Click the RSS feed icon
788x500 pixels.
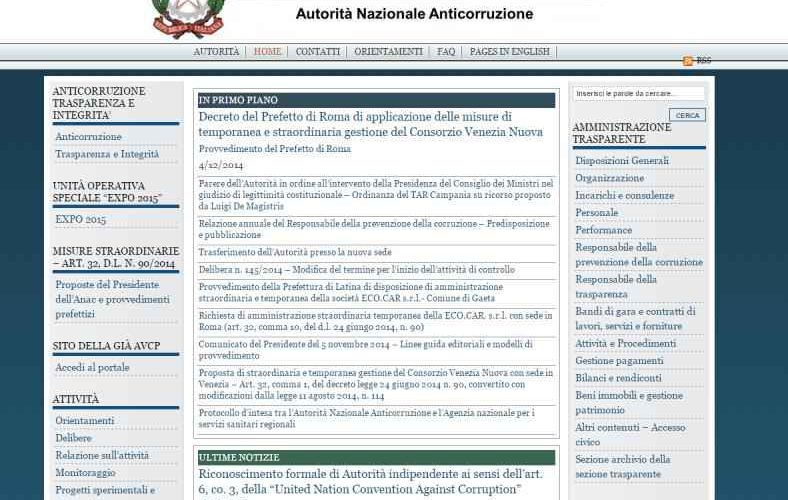click(x=687, y=61)
